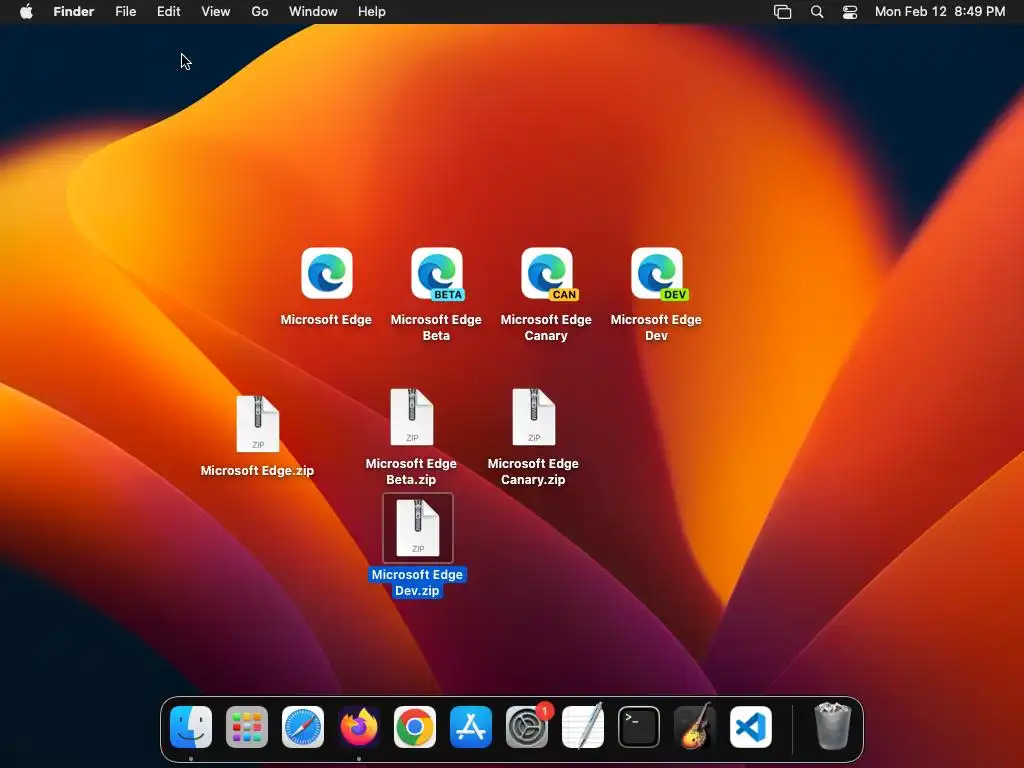Click the Stage Manager menu bar icon
Viewport: 1024px width, 768px height.
[x=782, y=12]
